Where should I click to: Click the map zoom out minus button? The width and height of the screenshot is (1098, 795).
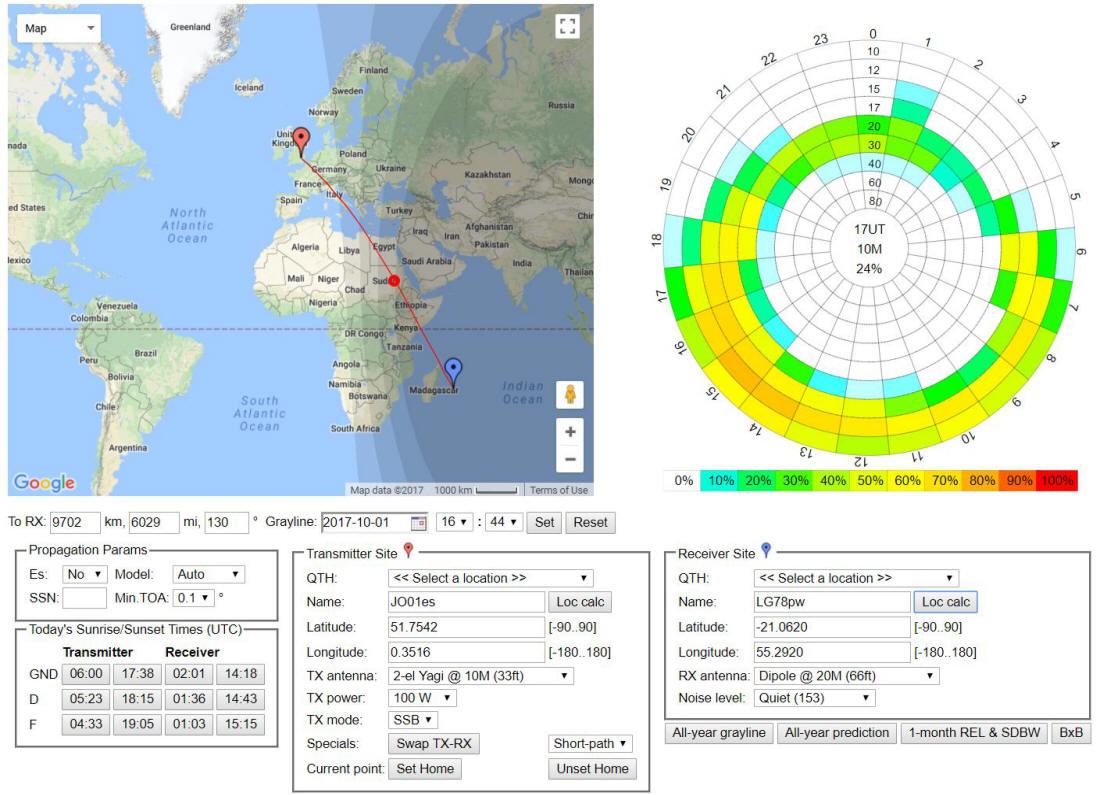570,460
